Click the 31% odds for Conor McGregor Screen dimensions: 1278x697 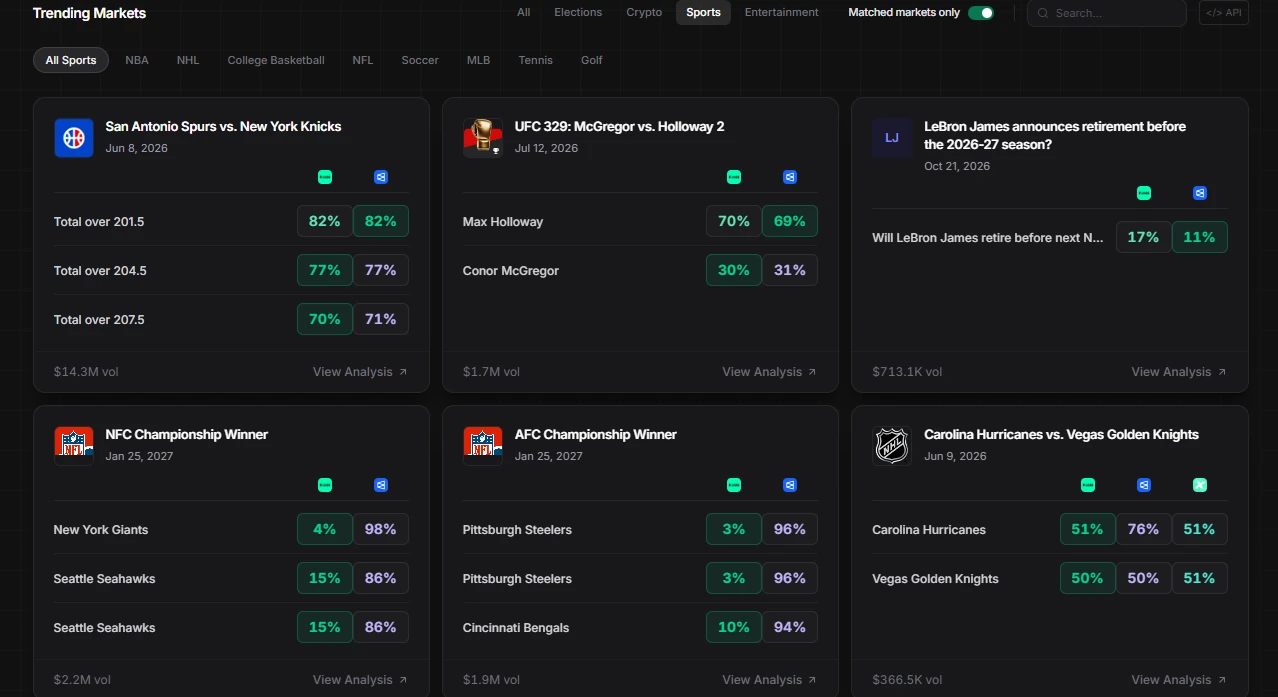790,270
